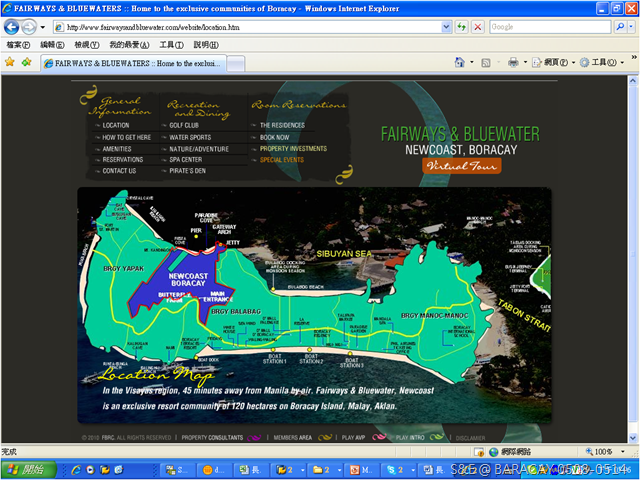Viewport: 640px width, 480px height.
Task: Click the browser Back arrow button
Action: click(x=11, y=27)
